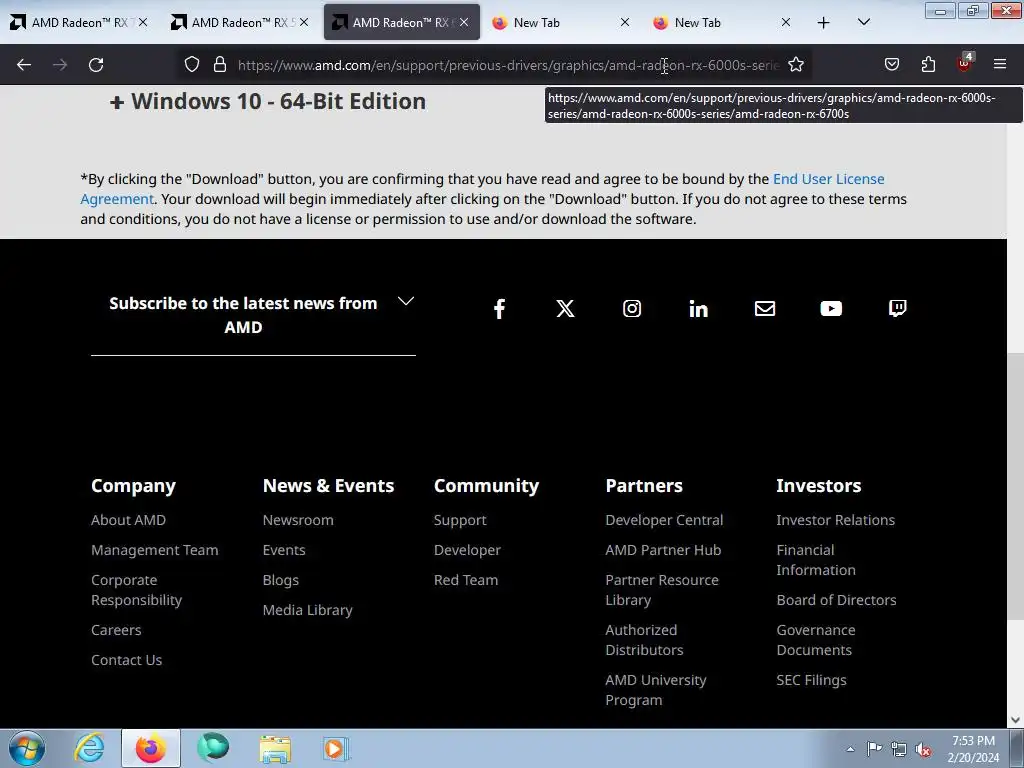Click the email envelope icon
The width and height of the screenshot is (1024, 768).
click(765, 308)
